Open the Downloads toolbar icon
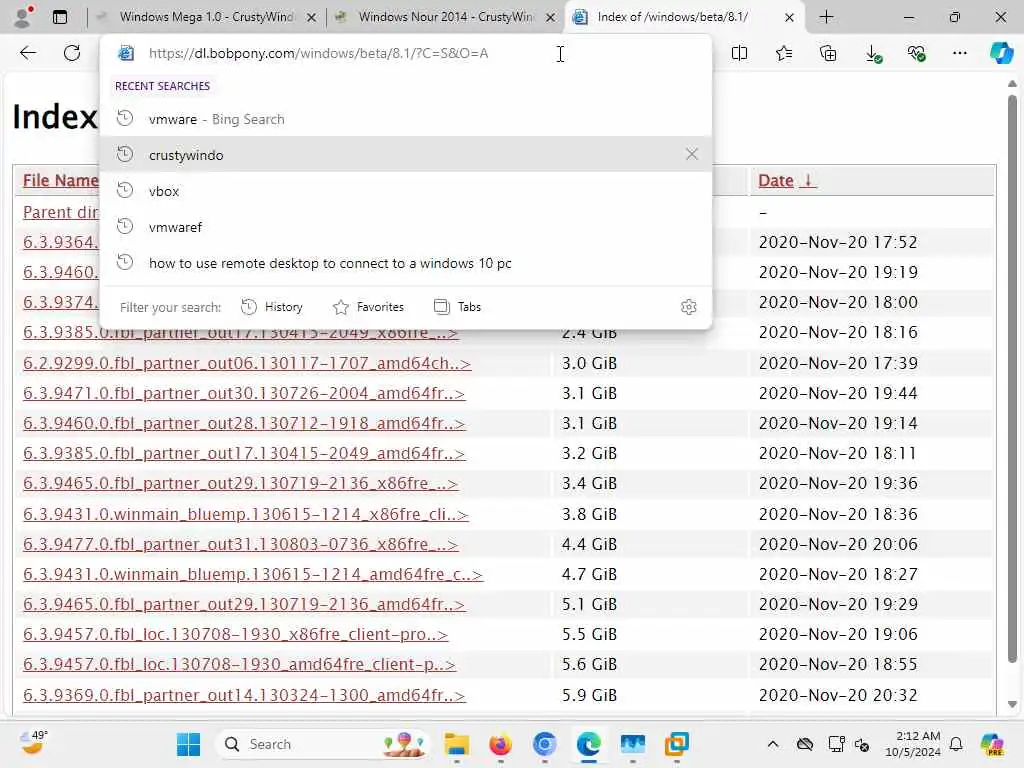 [x=873, y=53]
